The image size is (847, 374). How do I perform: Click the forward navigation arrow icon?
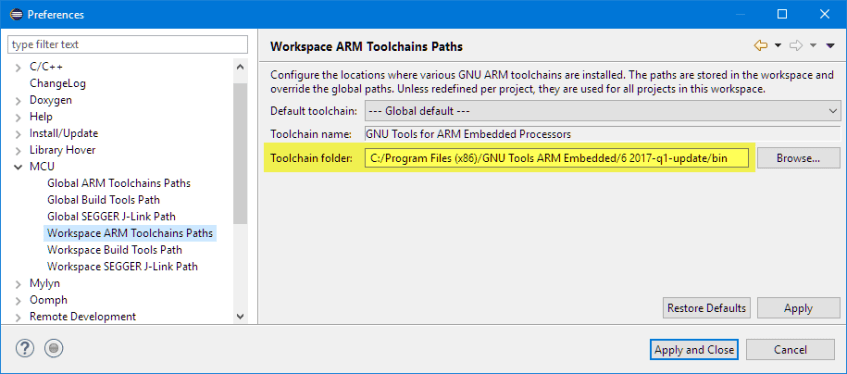click(x=796, y=46)
